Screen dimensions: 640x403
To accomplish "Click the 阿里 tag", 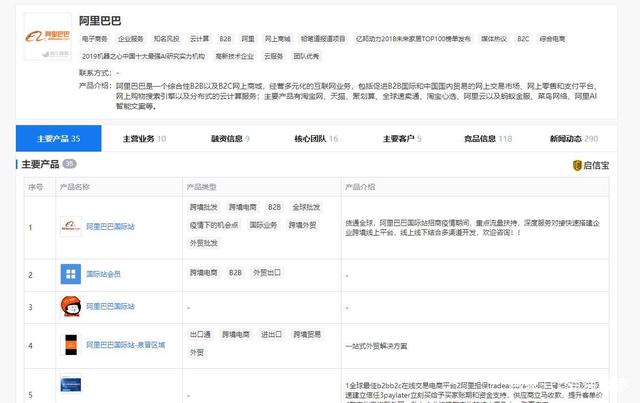I will (248, 39).
